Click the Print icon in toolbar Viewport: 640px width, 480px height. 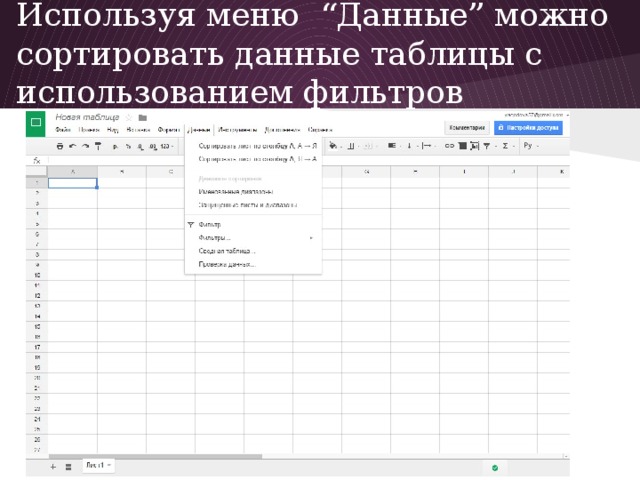pos(60,146)
